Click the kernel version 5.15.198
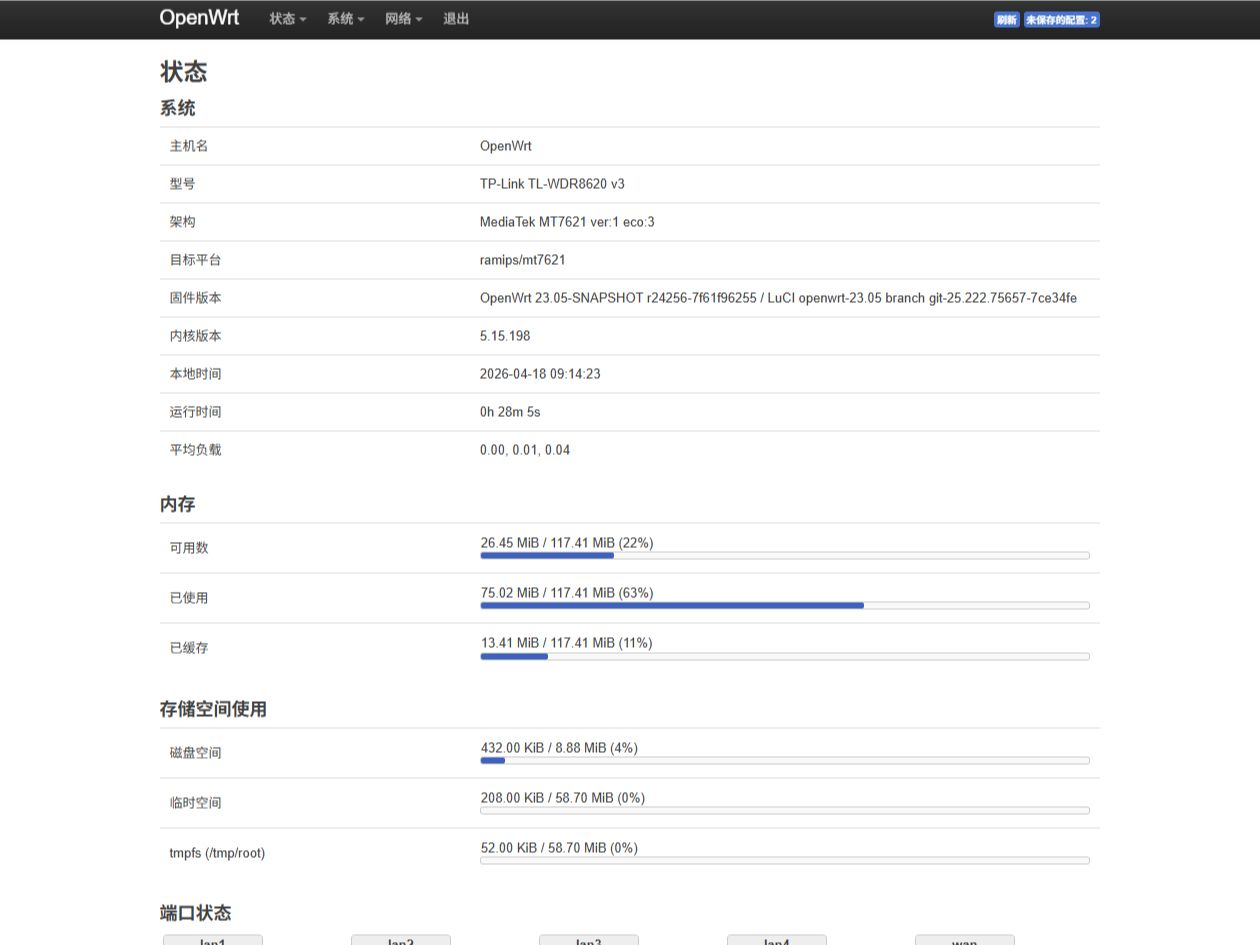This screenshot has height=945, width=1260. (505, 336)
